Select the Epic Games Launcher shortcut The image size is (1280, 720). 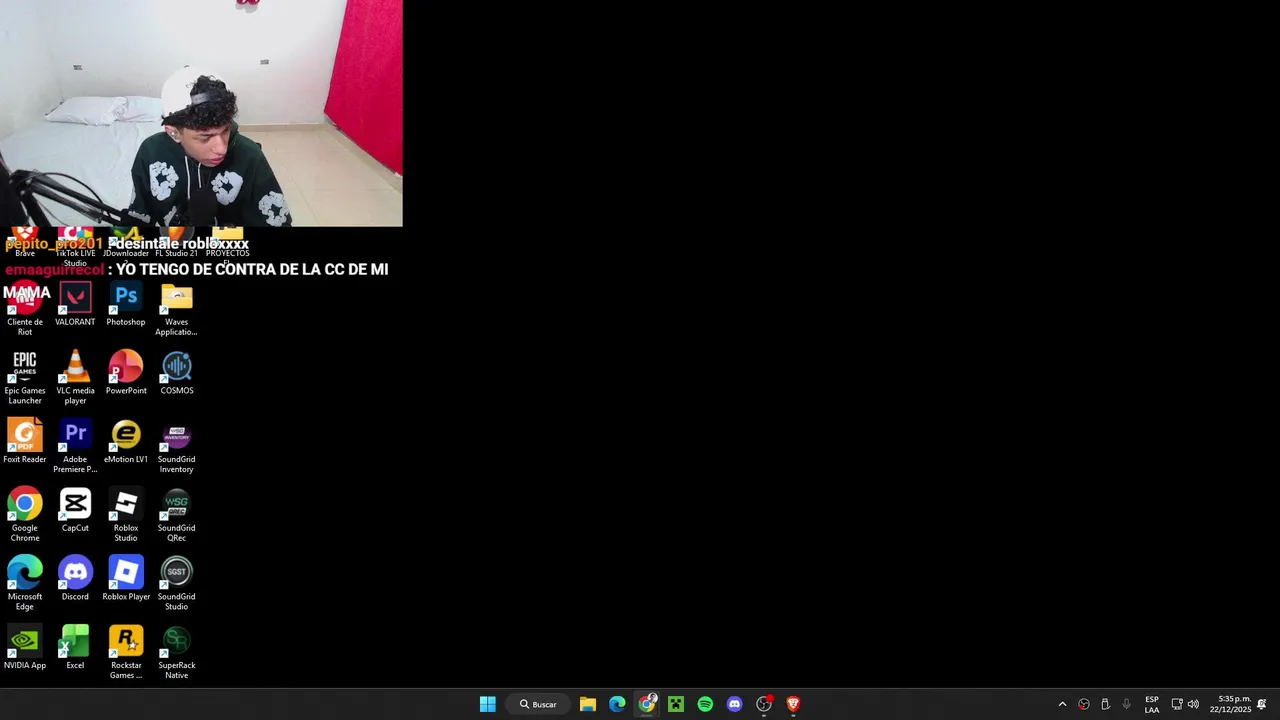tap(25, 377)
